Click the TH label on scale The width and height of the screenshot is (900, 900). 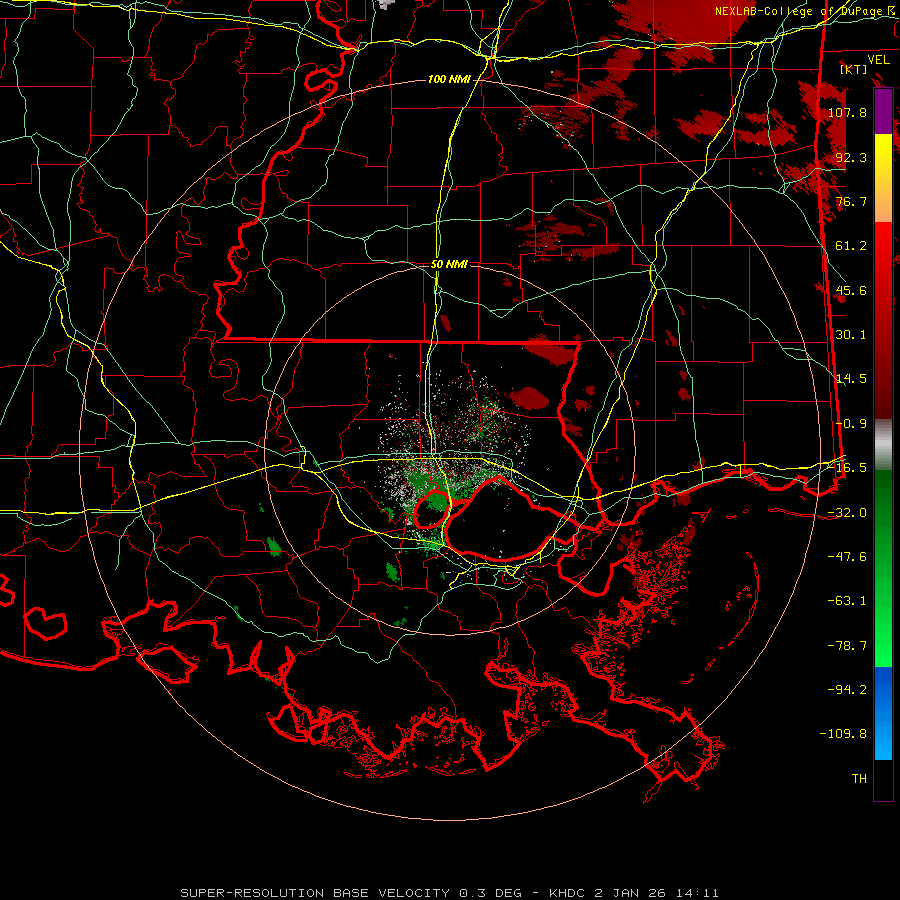(x=859, y=779)
